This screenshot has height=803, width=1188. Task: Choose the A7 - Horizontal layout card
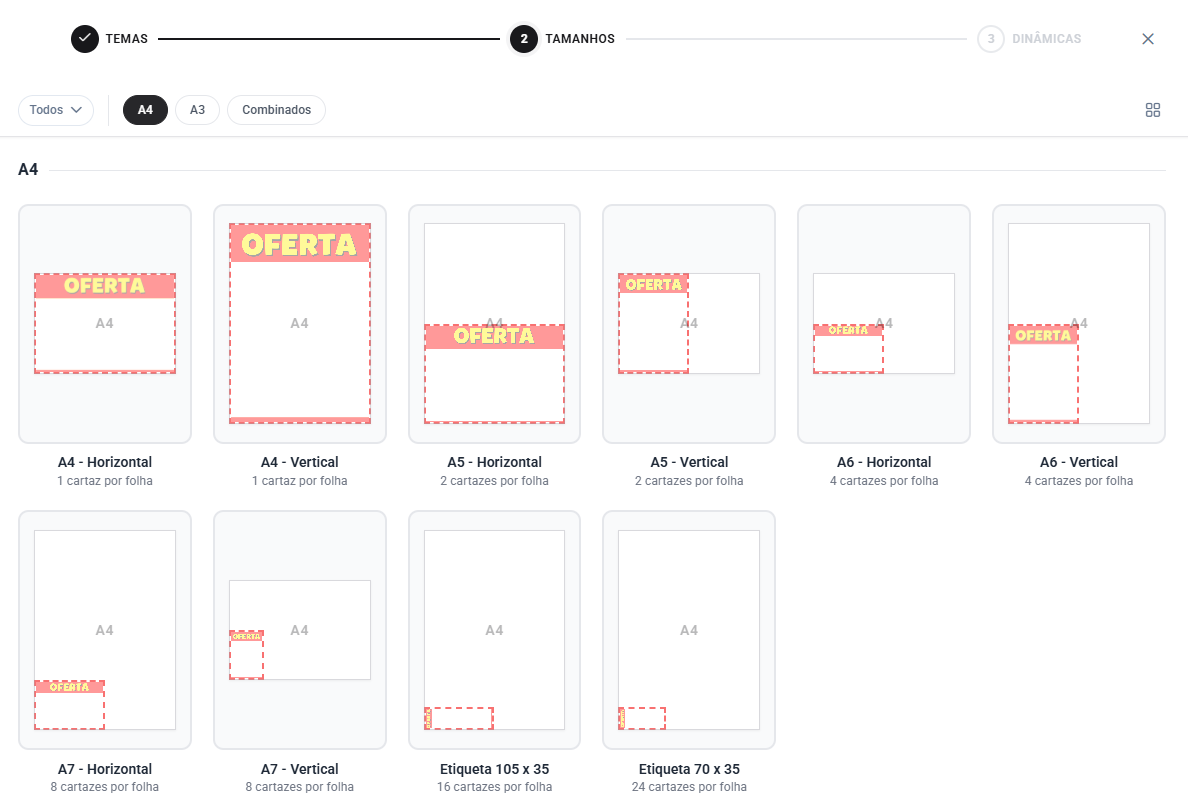point(105,630)
